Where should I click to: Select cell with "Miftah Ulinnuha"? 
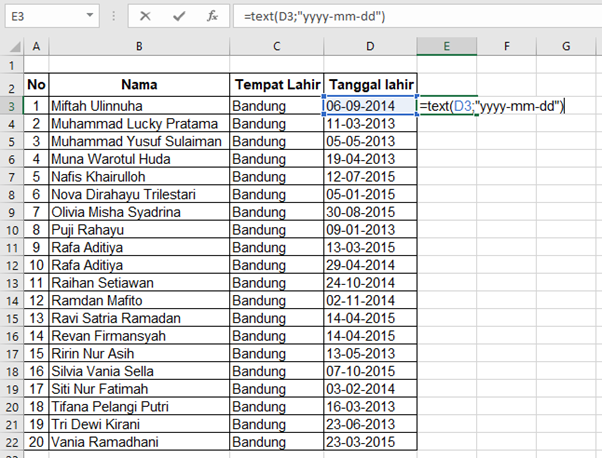click(139, 106)
